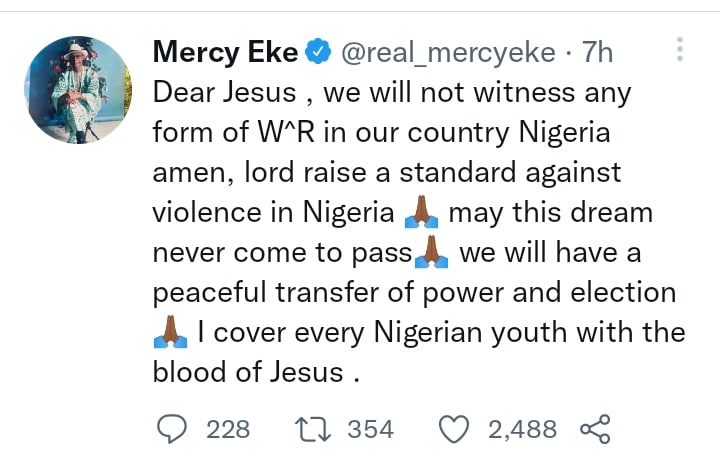Open the share icon
This screenshot has height=464, width=720.
595,429
